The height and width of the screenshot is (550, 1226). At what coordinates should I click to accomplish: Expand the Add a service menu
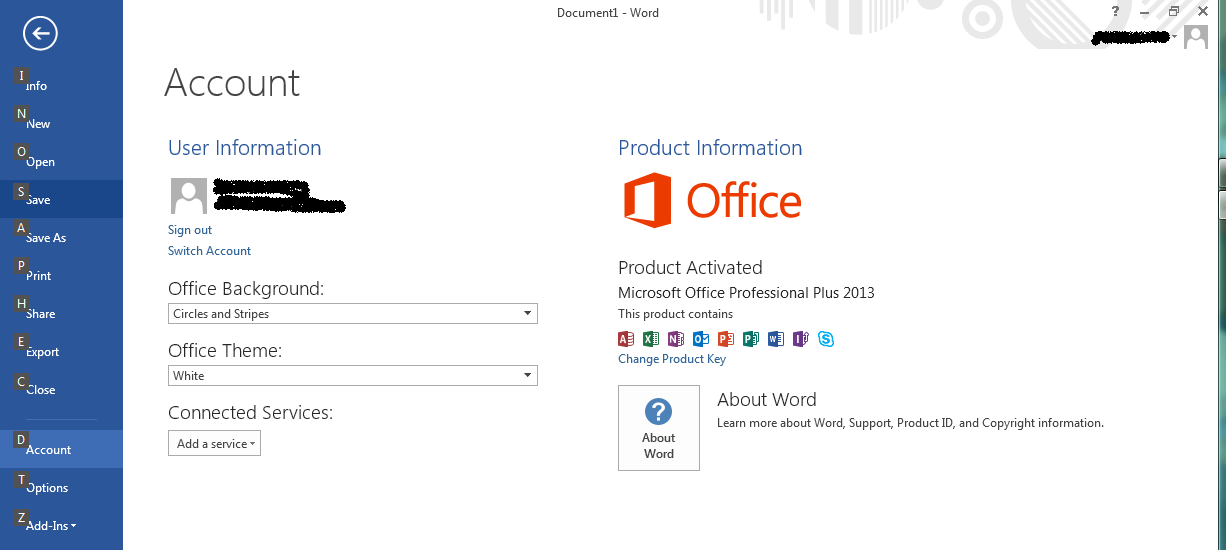[214, 443]
